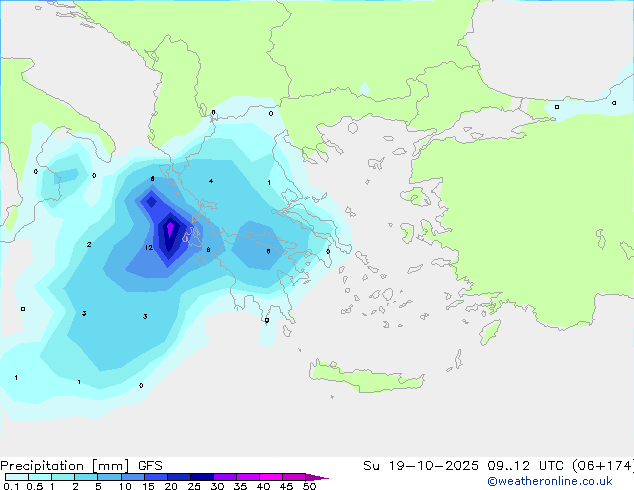Click the 45–50 mm legend color box

coord(294,477)
